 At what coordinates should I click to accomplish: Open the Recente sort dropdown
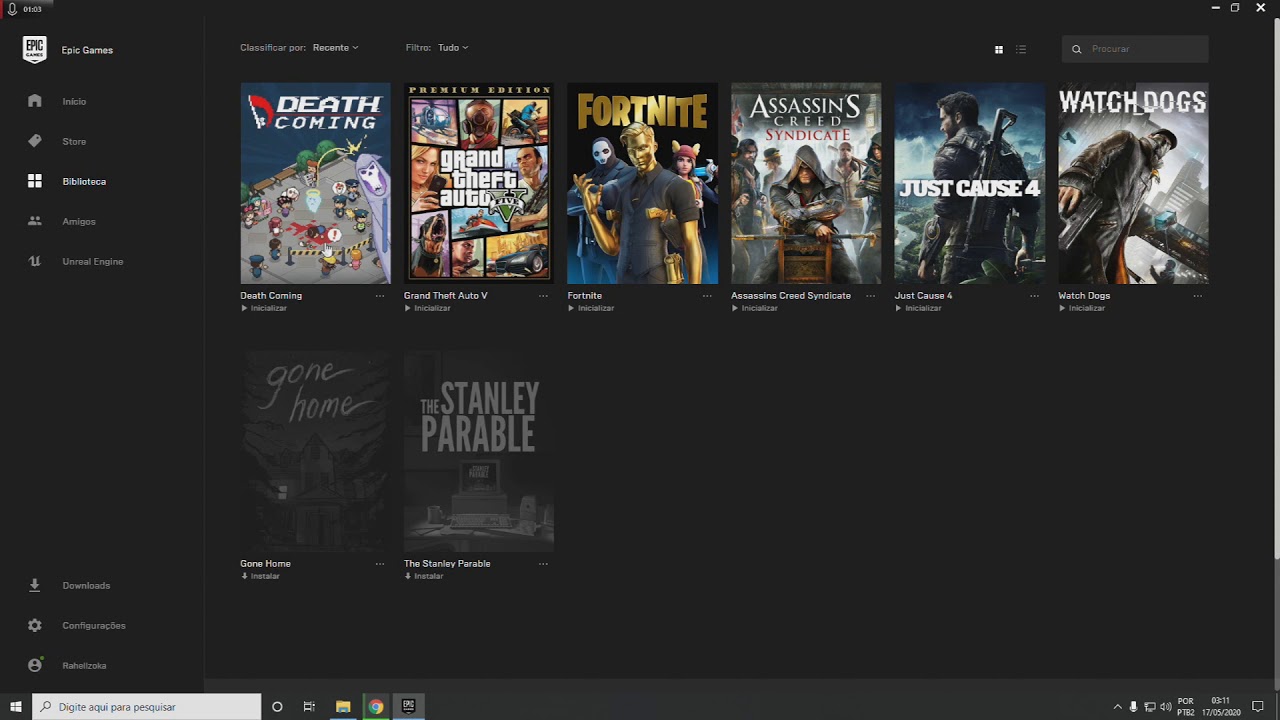[335, 48]
